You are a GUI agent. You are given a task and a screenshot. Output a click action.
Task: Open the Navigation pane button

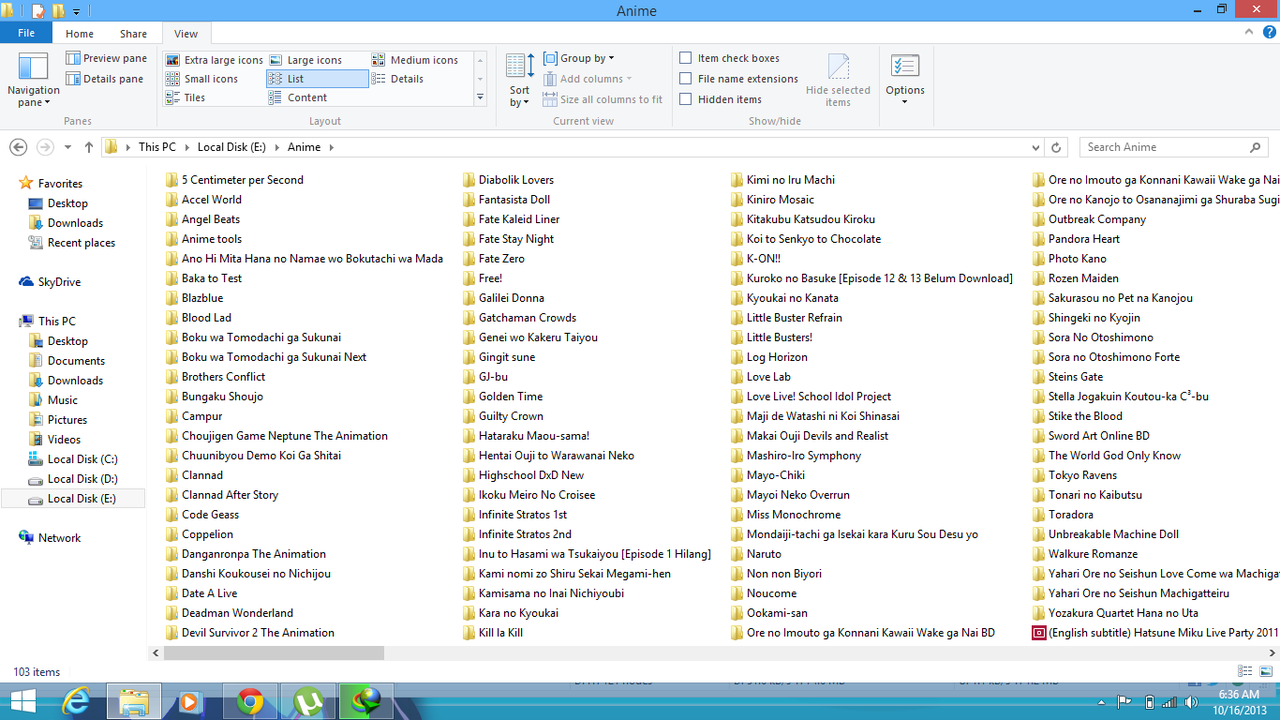[x=33, y=79]
